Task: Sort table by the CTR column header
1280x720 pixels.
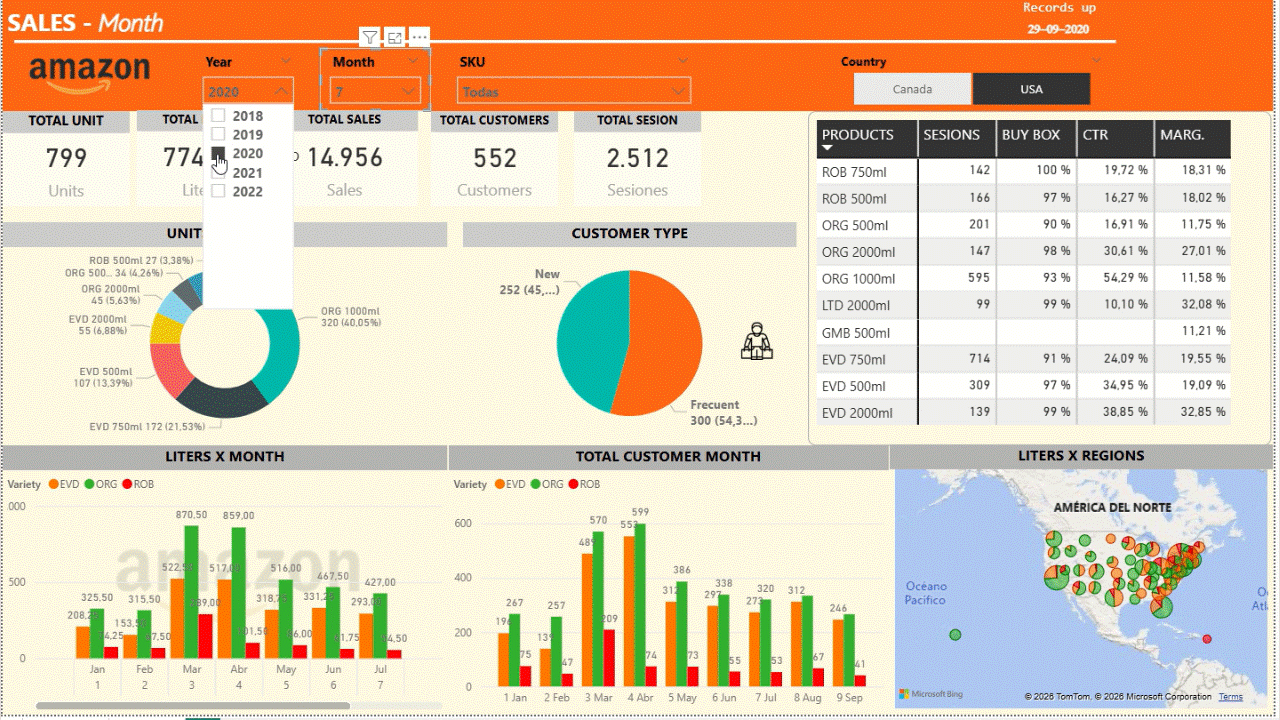Action: pyautogui.click(x=1095, y=135)
